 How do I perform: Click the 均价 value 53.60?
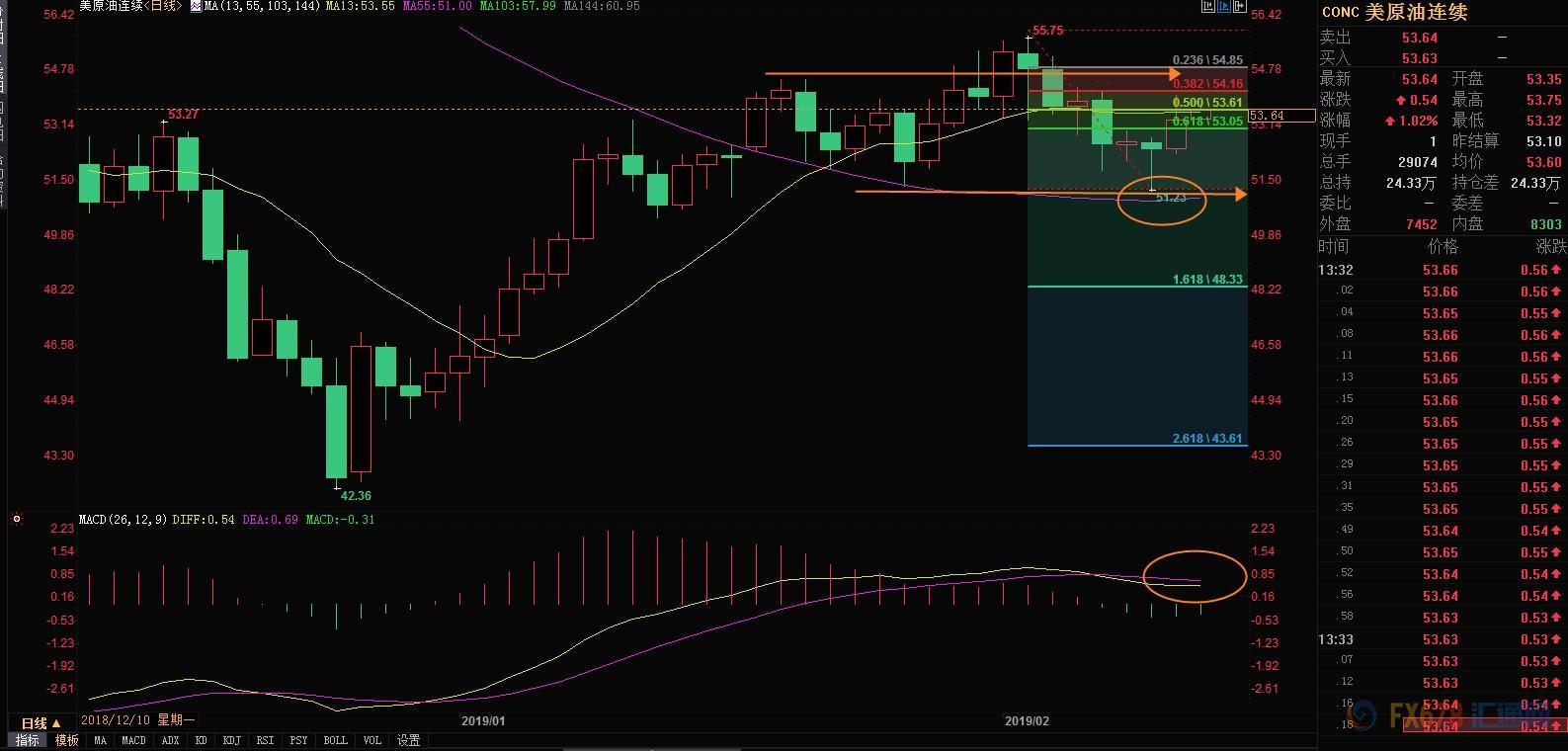click(x=1543, y=162)
